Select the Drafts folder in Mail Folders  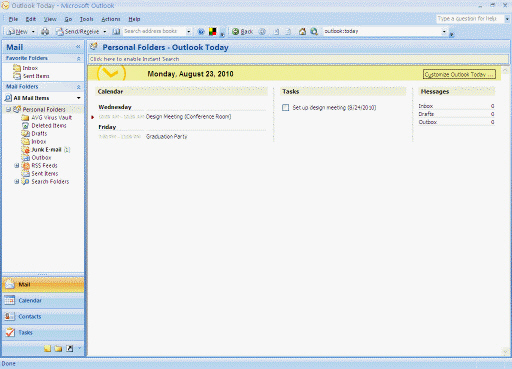[x=34, y=133]
